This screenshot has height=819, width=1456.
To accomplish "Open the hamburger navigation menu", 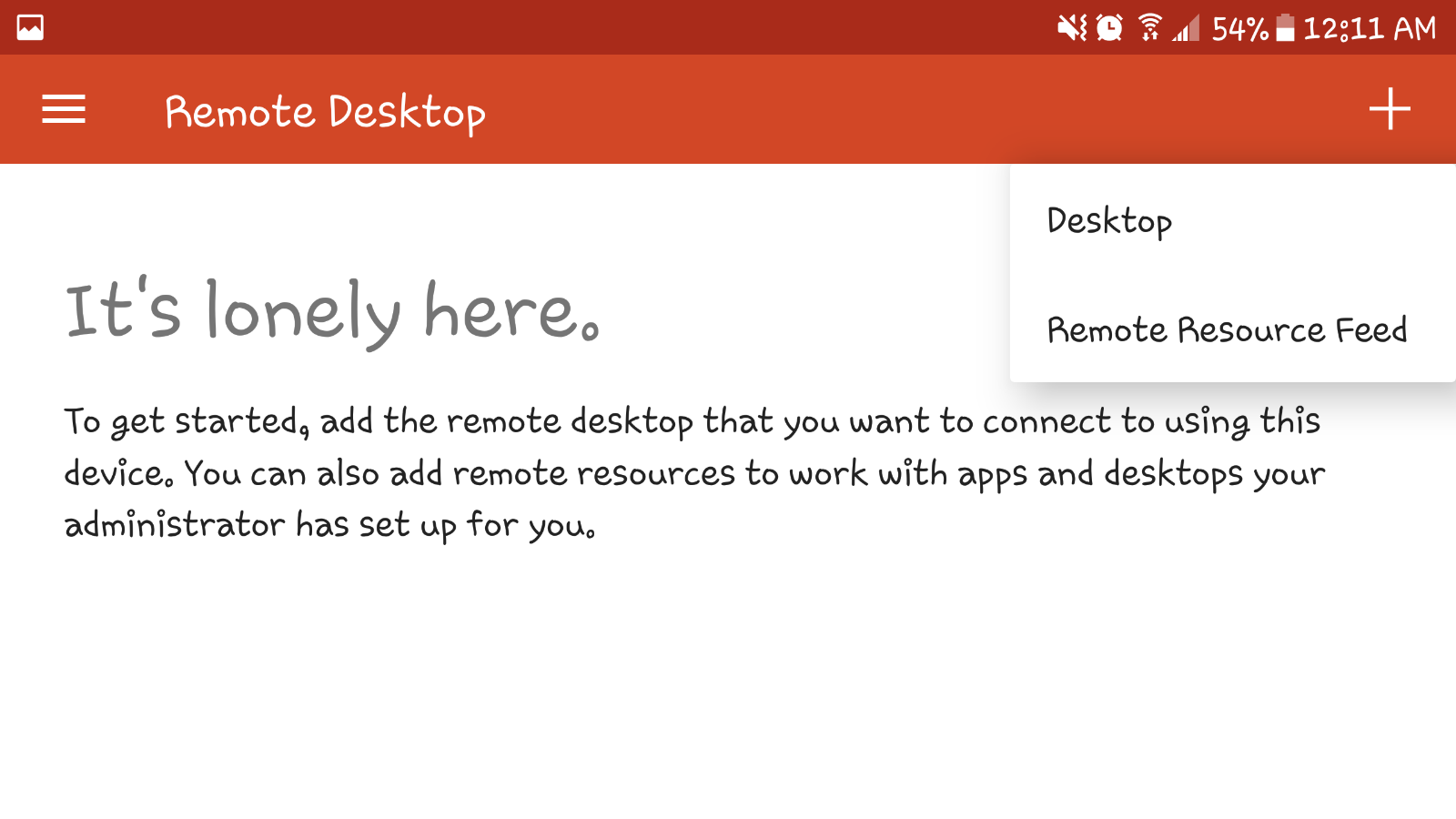I will click(x=64, y=109).
